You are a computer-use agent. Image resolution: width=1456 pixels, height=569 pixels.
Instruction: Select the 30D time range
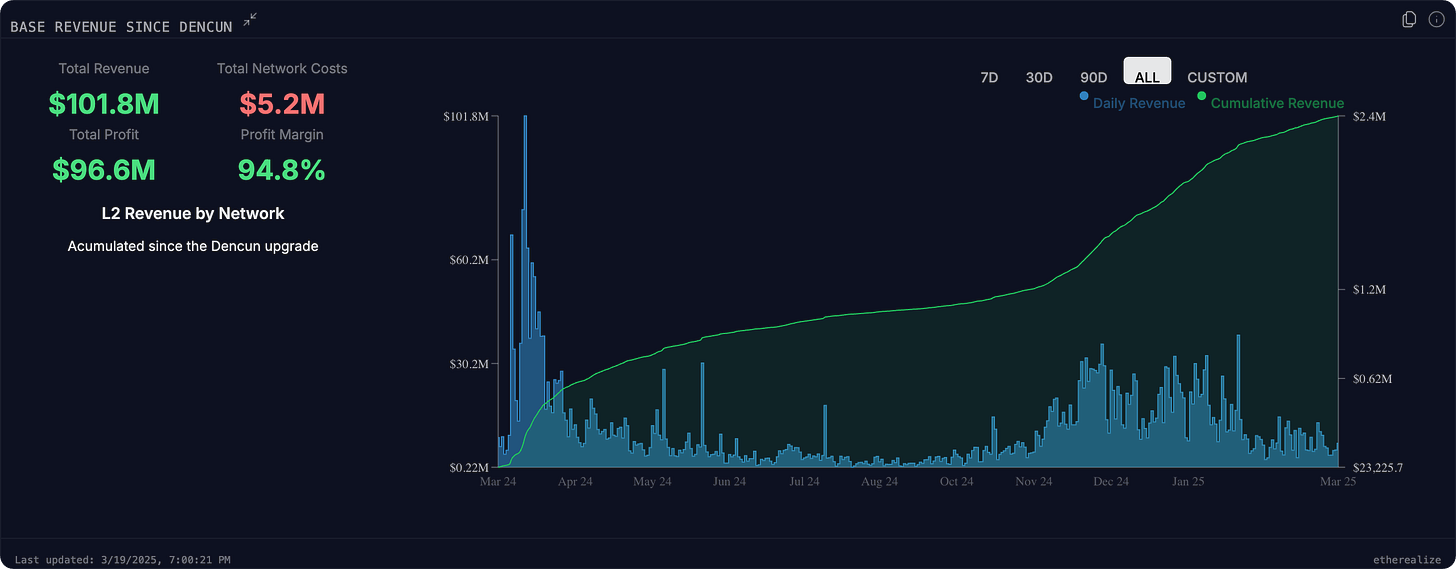1039,77
